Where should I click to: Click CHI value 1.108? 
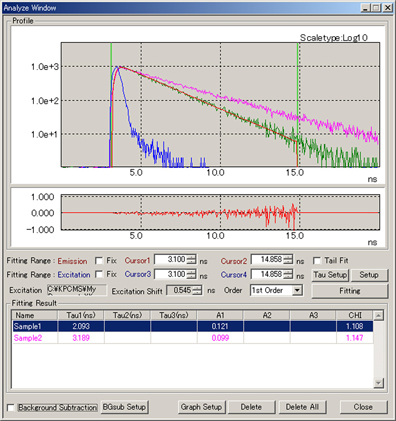click(x=355, y=326)
